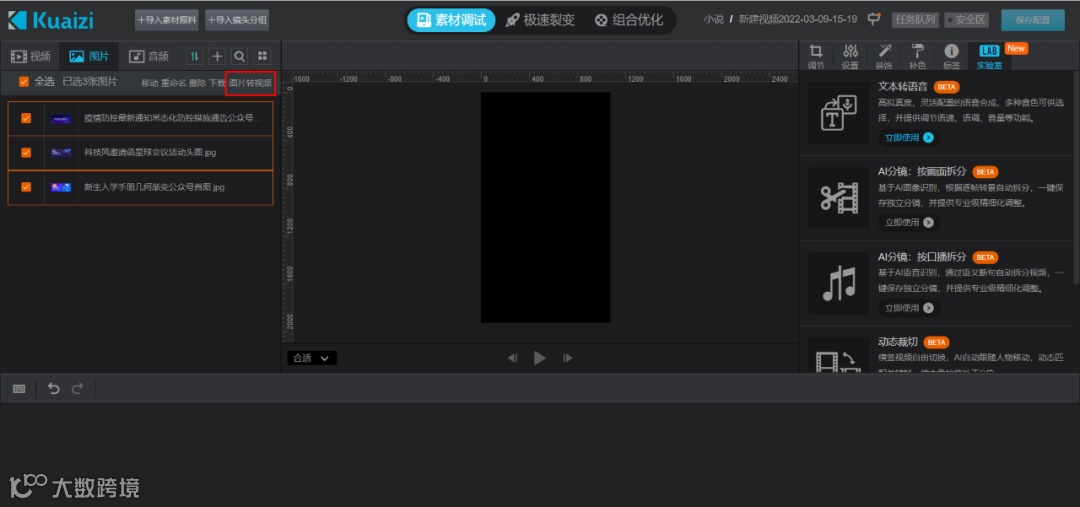Click the 文本转语音 title text
This screenshot has width=1080, height=507.
coord(902,87)
